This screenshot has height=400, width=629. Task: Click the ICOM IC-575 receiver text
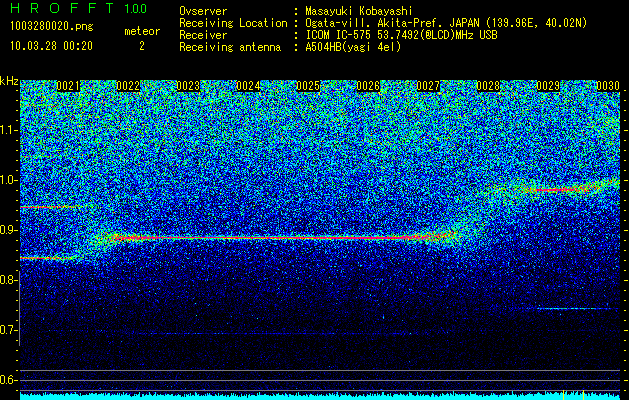(x=401, y=35)
